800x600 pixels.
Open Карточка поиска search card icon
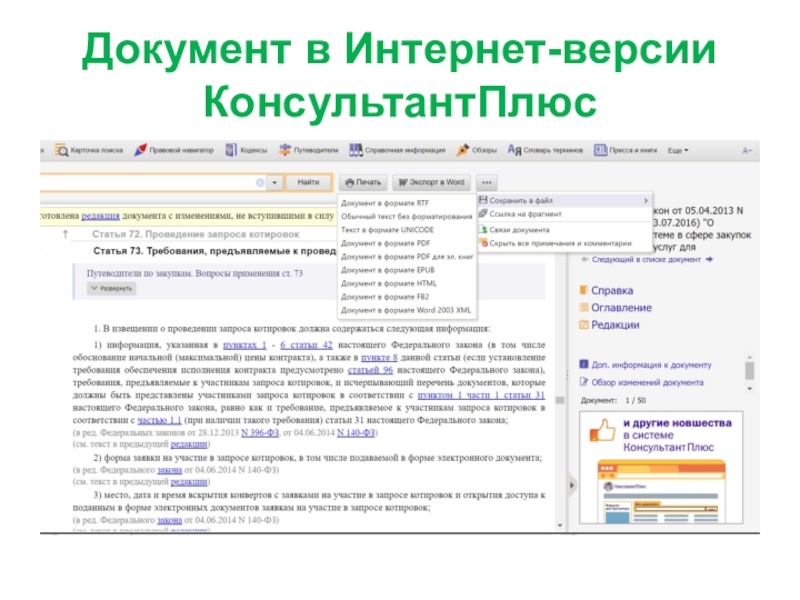[62, 151]
